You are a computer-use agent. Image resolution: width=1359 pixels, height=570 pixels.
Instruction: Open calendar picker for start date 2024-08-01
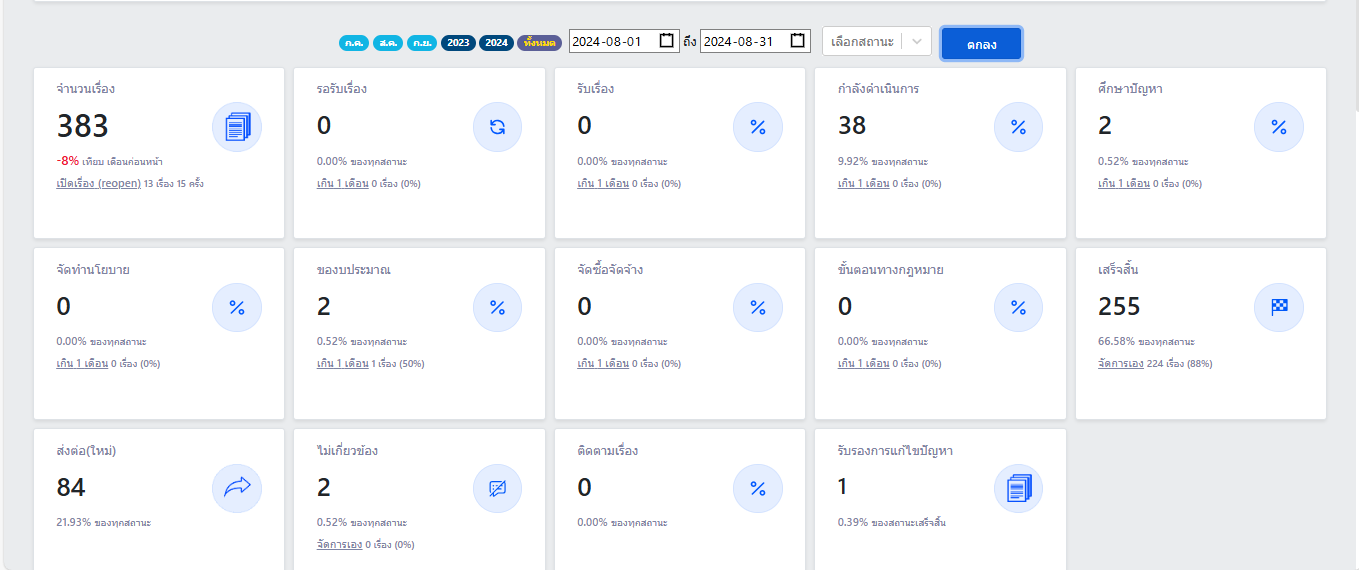667,41
